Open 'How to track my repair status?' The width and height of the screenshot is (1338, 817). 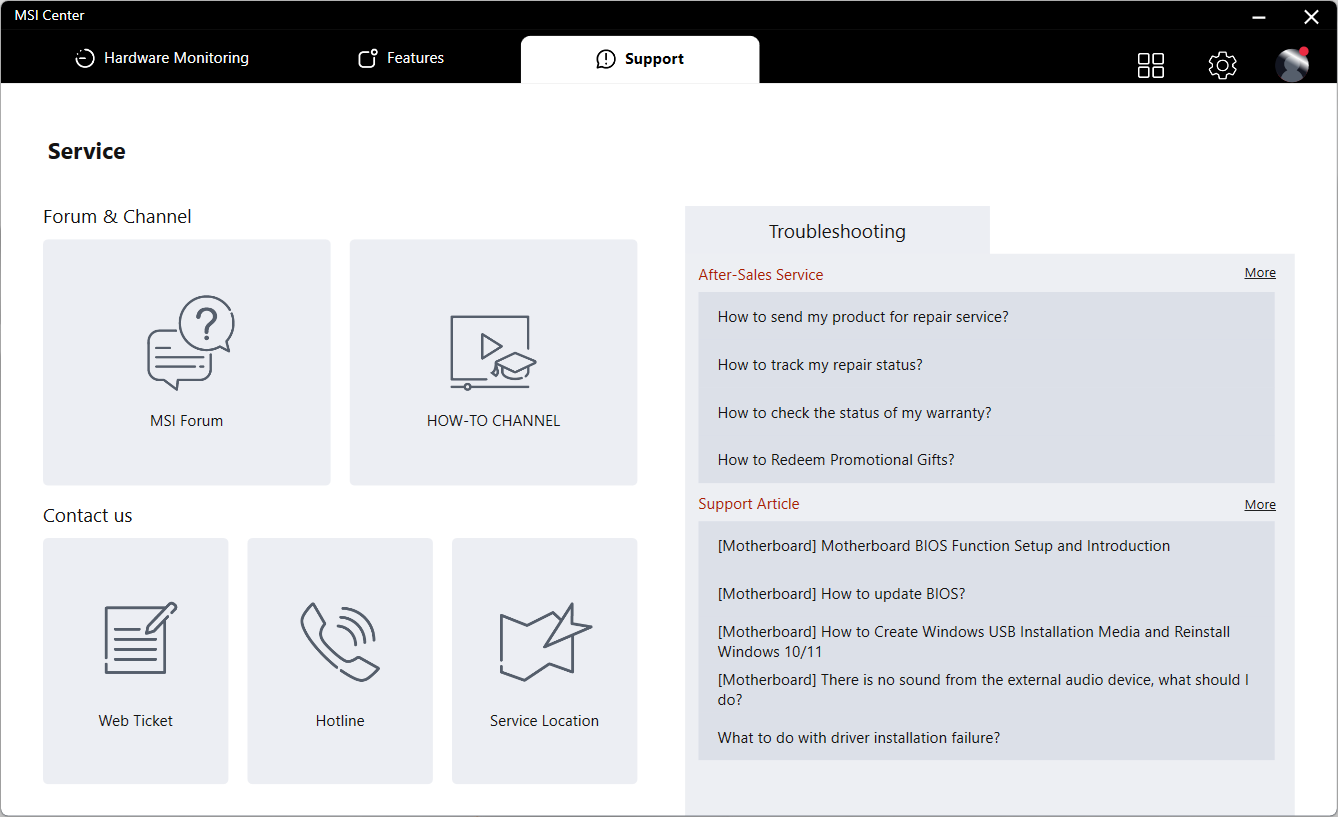tap(820, 365)
